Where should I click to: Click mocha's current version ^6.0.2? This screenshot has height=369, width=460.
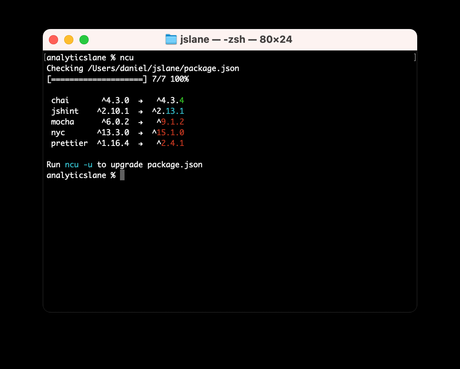tap(115, 122)
